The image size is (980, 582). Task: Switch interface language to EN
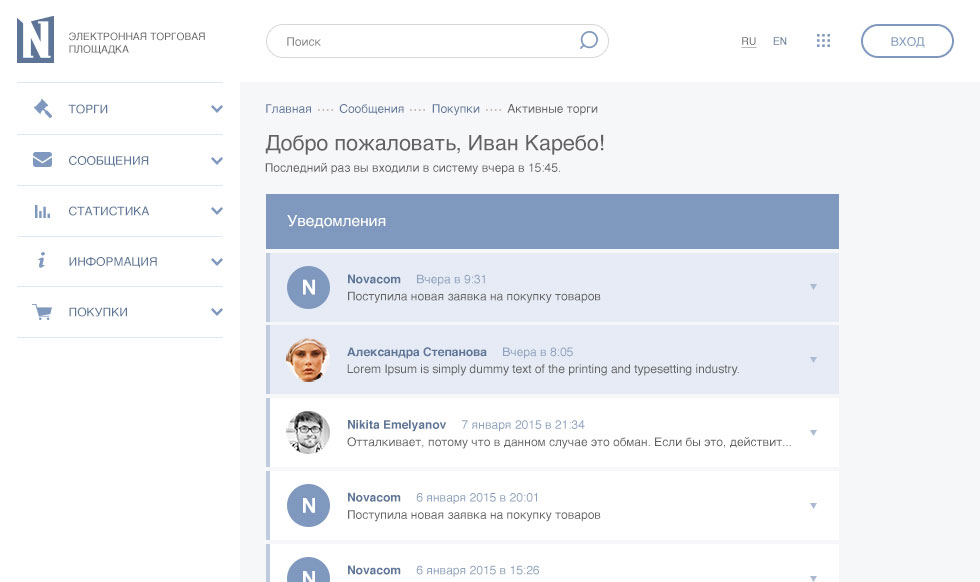pyautogui.click(x=780, y=41)
